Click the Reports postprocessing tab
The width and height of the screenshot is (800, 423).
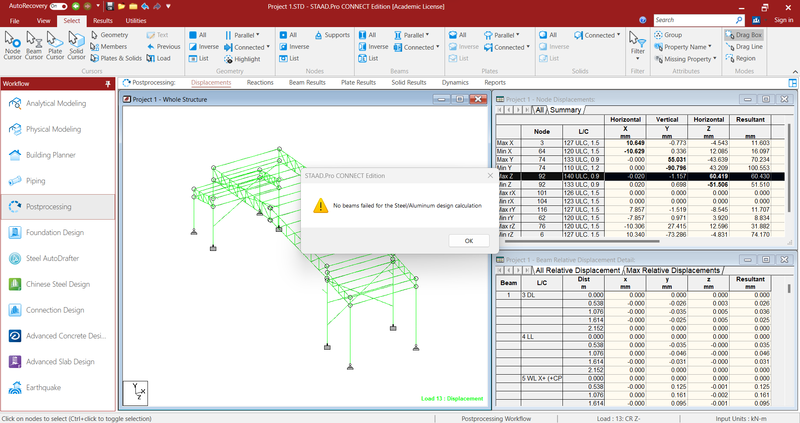[x=495, y=82]
